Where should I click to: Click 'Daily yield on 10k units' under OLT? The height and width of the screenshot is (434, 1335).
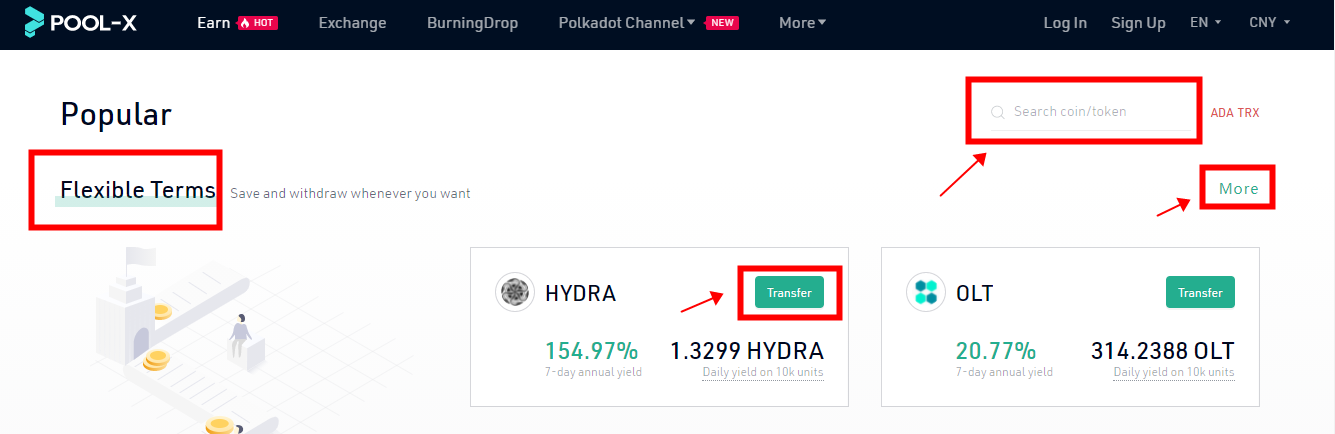(x=1174, y=373)
